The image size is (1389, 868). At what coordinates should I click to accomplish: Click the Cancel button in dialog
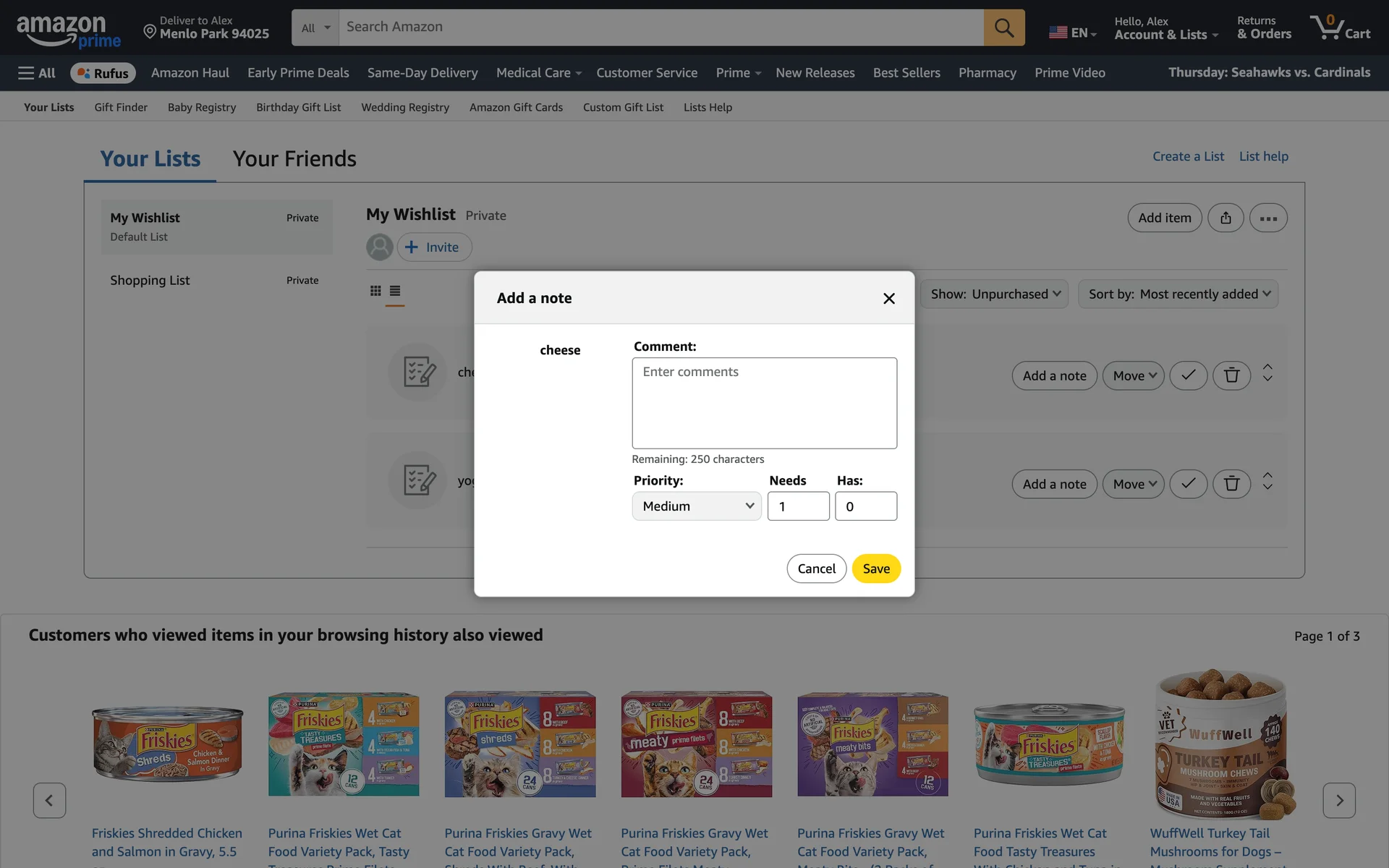[x=816, y=569]
